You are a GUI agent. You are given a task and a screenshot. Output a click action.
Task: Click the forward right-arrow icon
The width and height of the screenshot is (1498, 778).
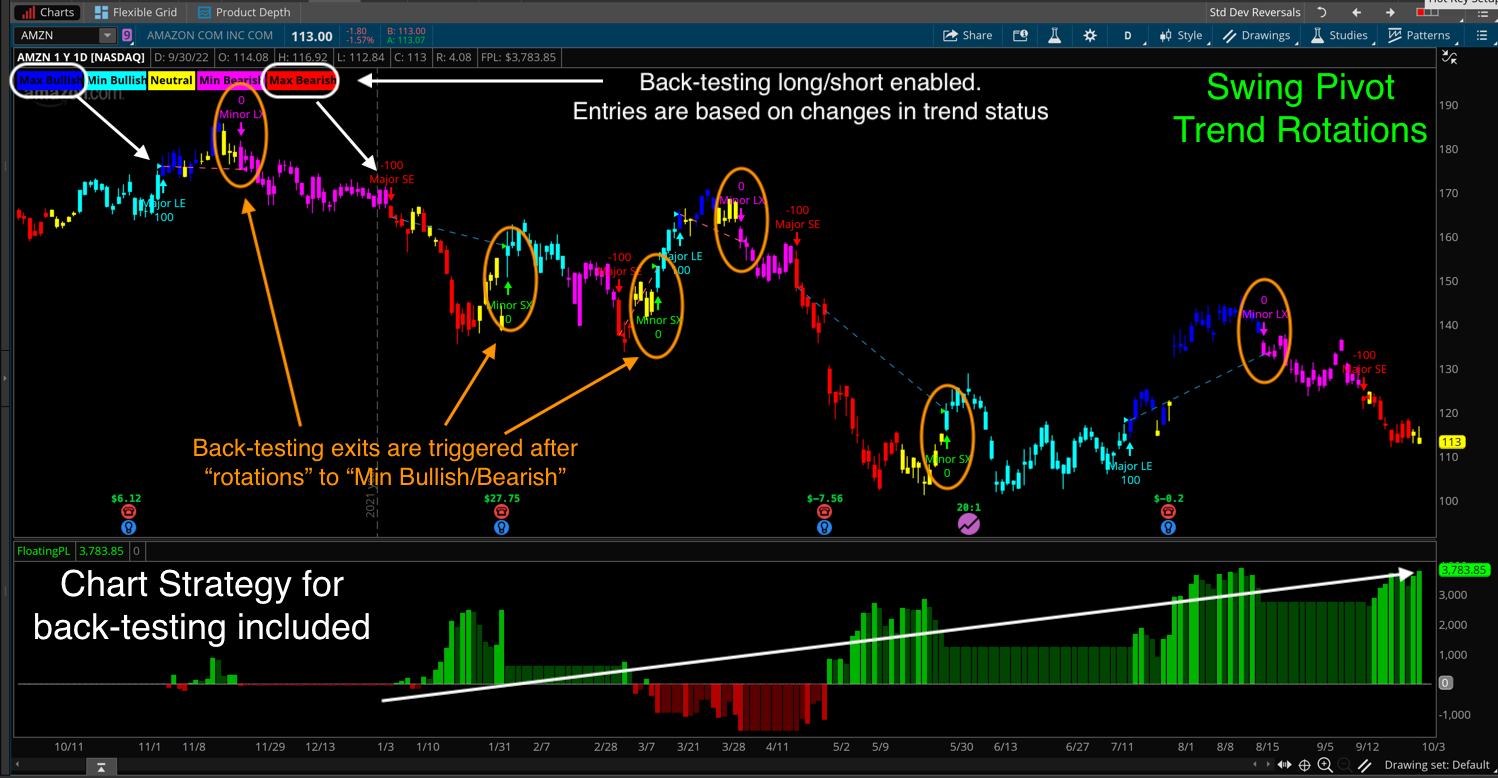pyautogui.click(x=1390, y=12)
